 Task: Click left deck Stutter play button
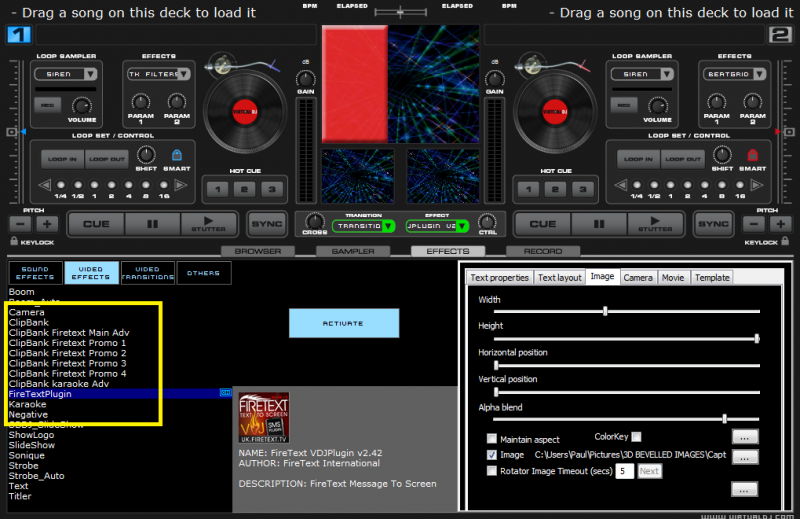(x=208, y=224)
